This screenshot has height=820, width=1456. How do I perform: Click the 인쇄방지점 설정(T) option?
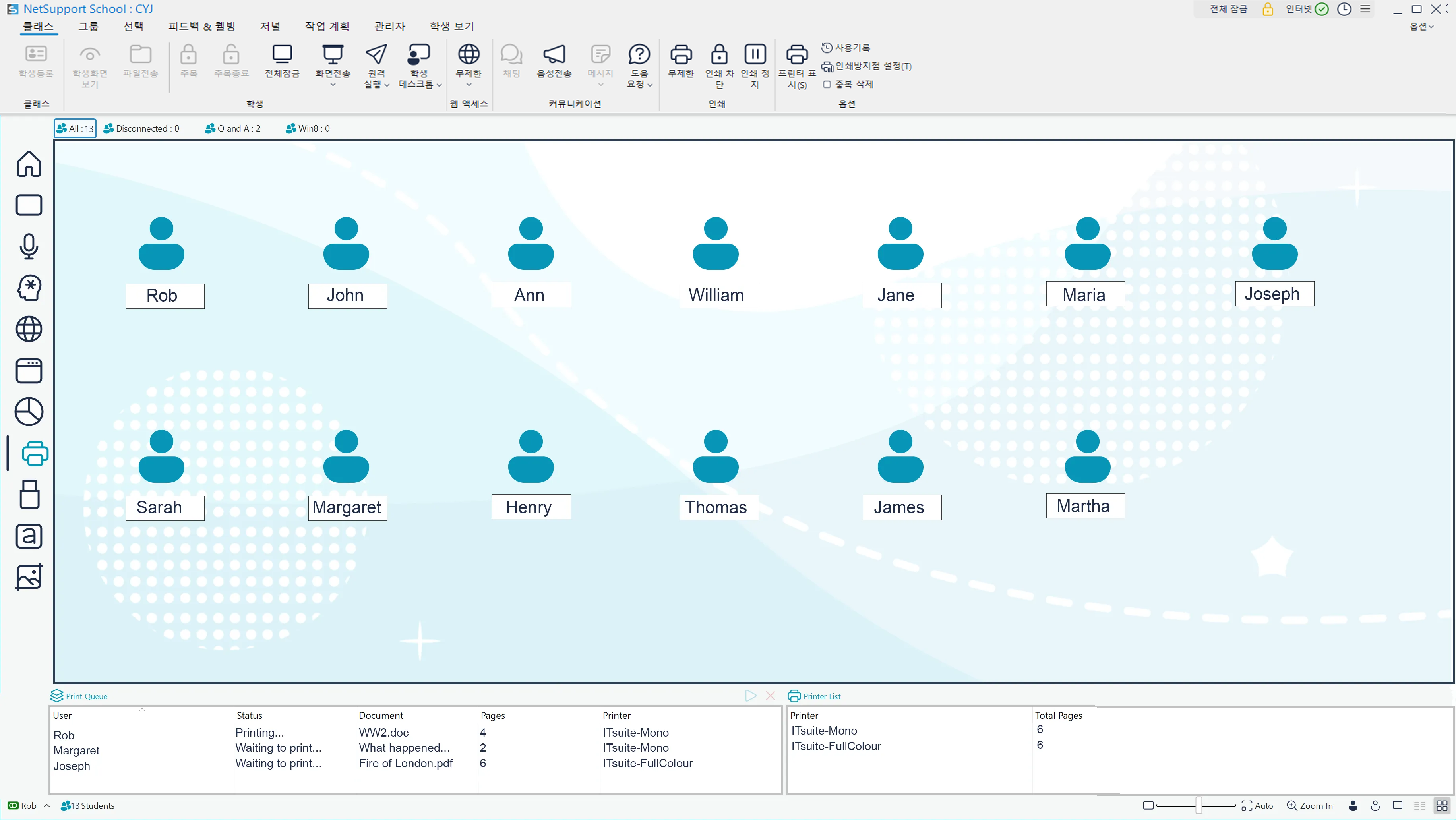(866, 66)
